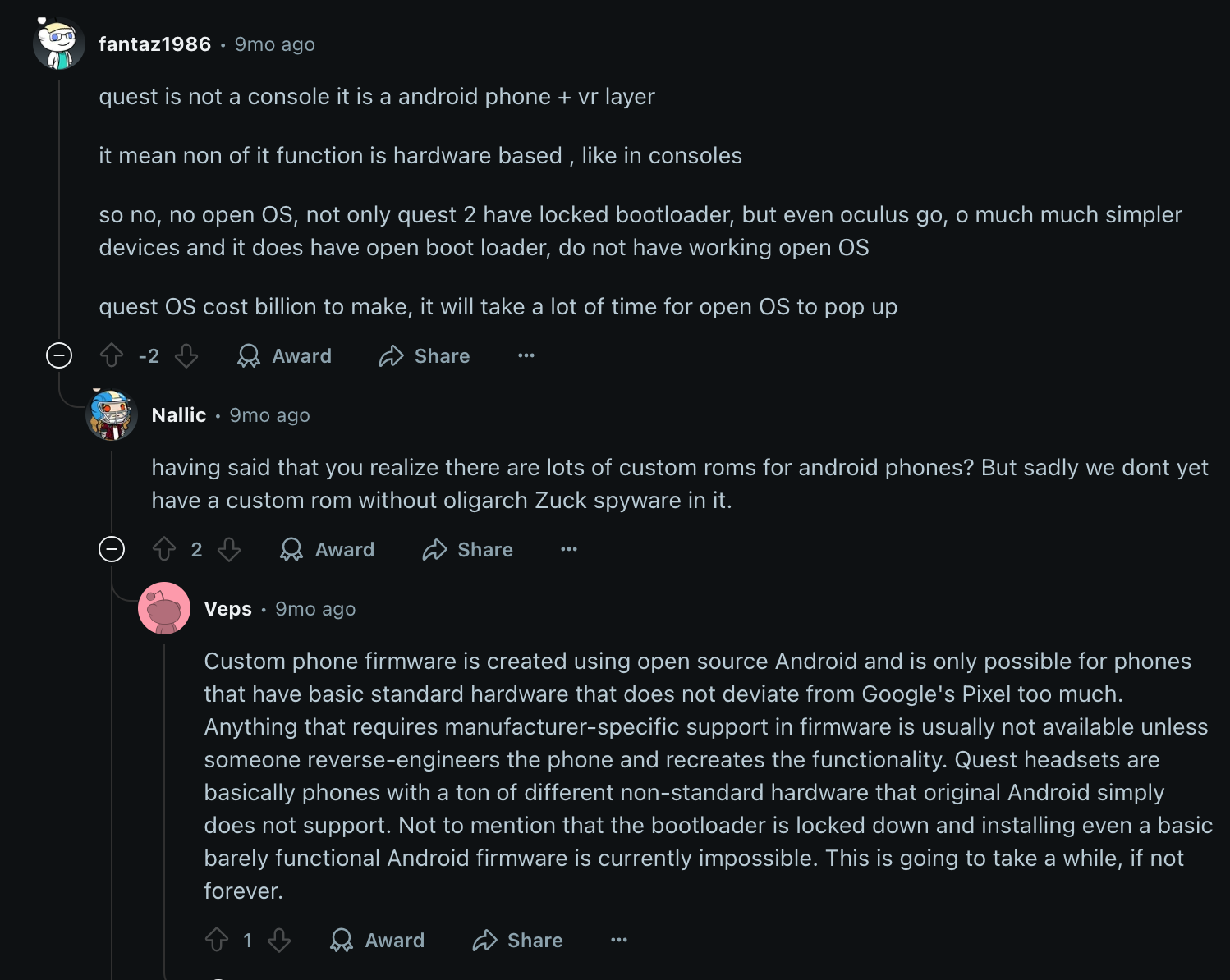Open more options menu on Veps's comment
1230x980 pixels.
(619, 941)
